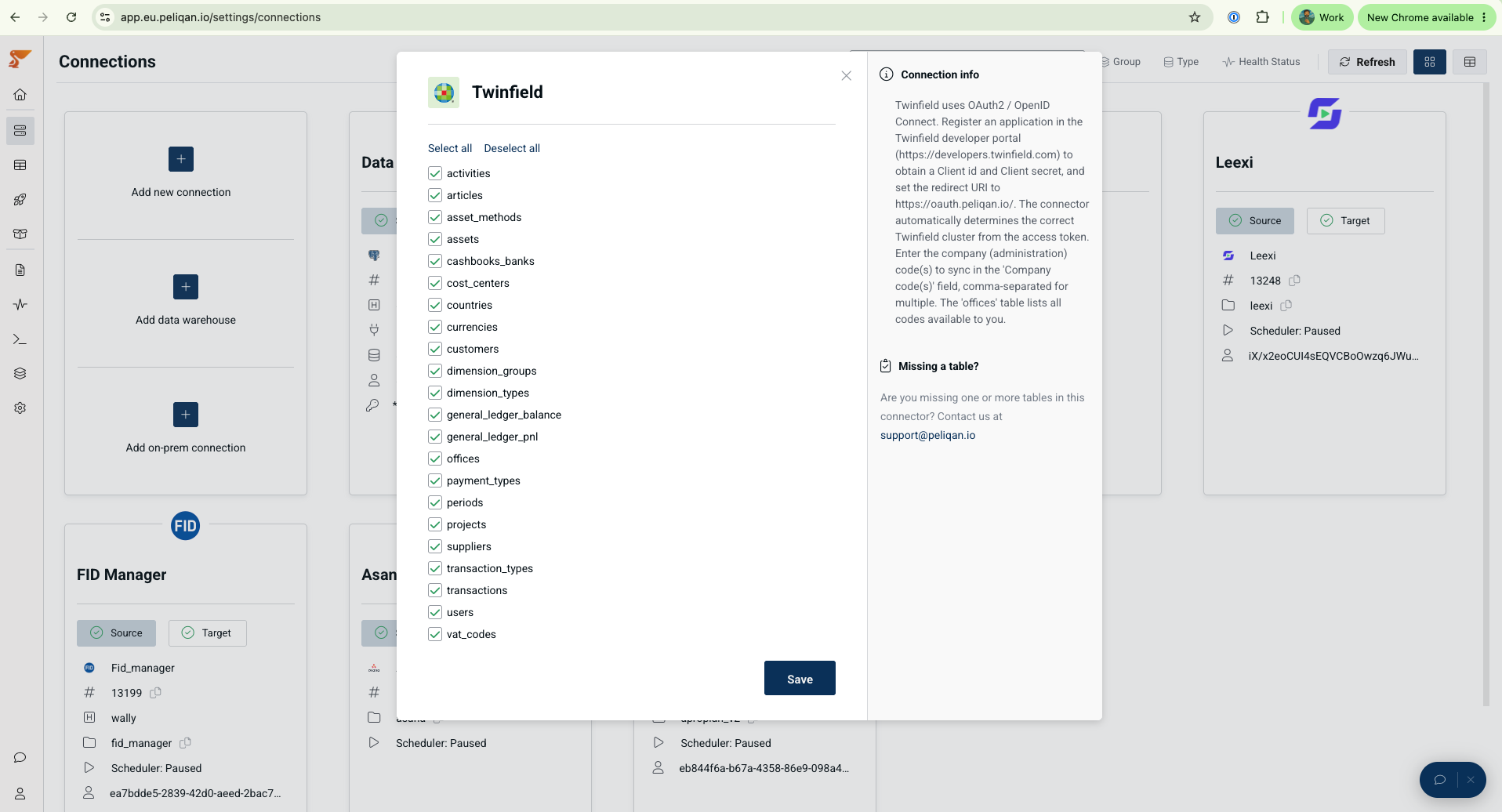
Task: Click the Add on-prem connection plus button
Action: (186, 415)
